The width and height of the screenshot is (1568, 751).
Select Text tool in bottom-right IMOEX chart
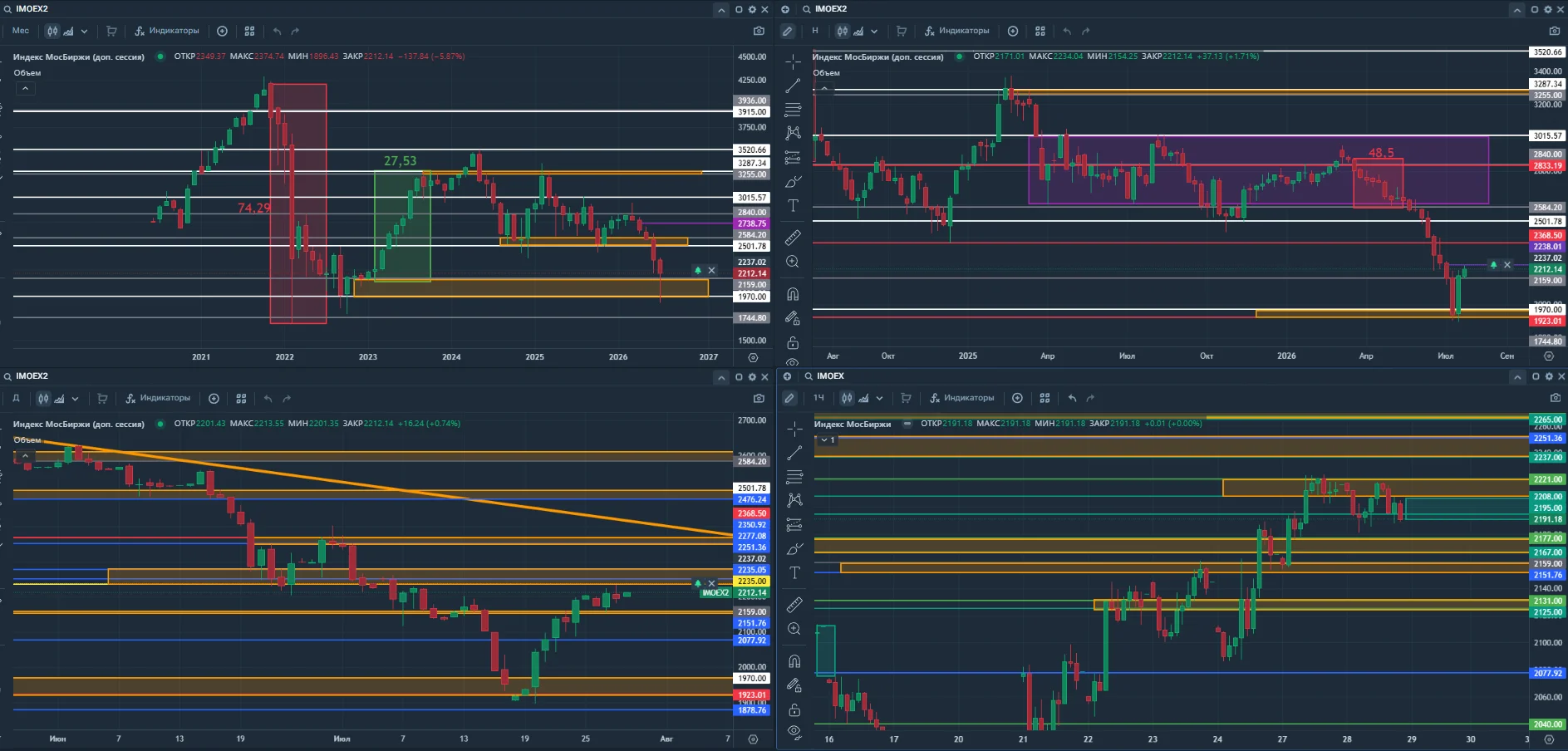(x=794, y=572)
